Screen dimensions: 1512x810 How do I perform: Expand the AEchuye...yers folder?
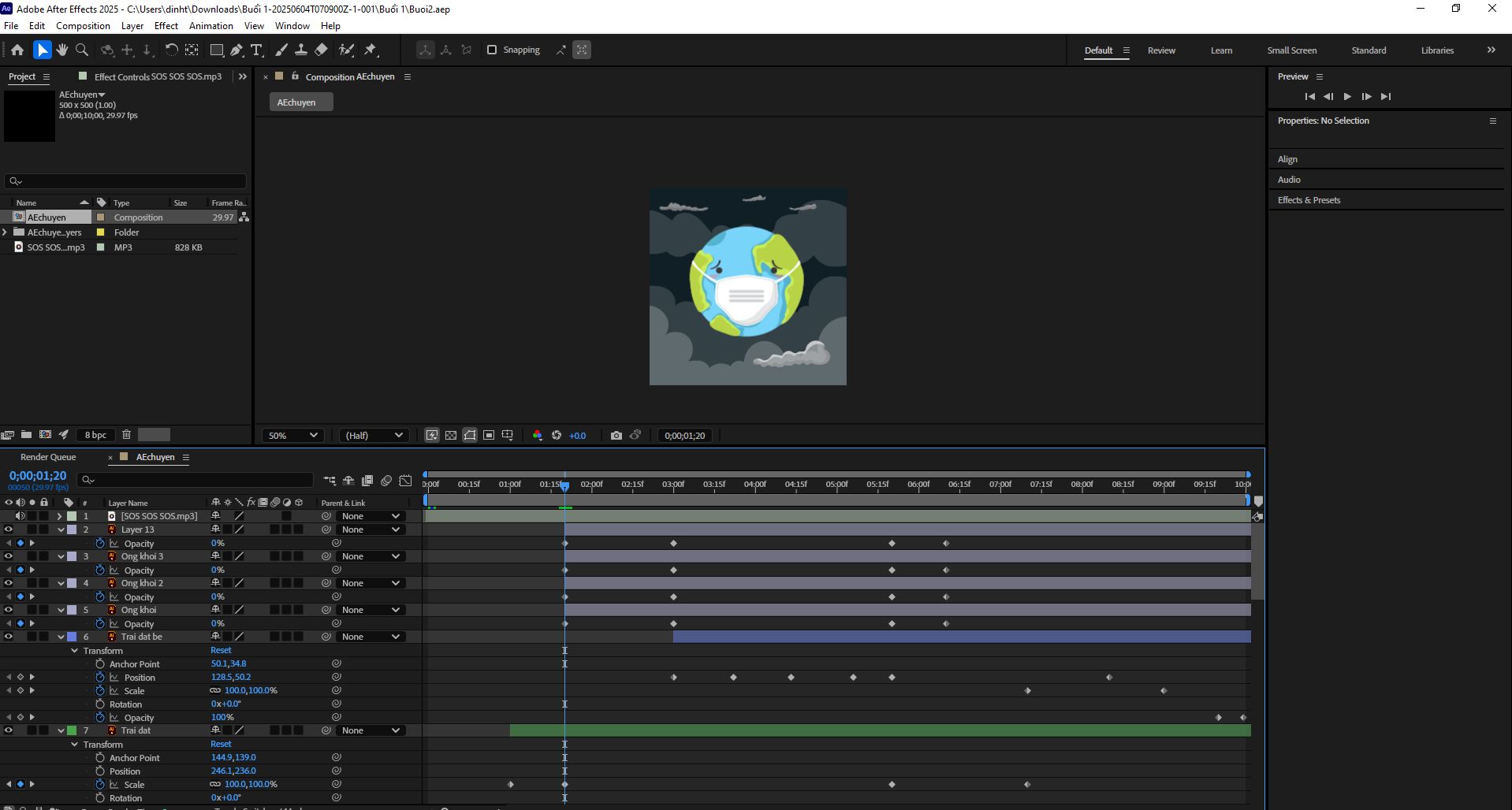[6, 232]
